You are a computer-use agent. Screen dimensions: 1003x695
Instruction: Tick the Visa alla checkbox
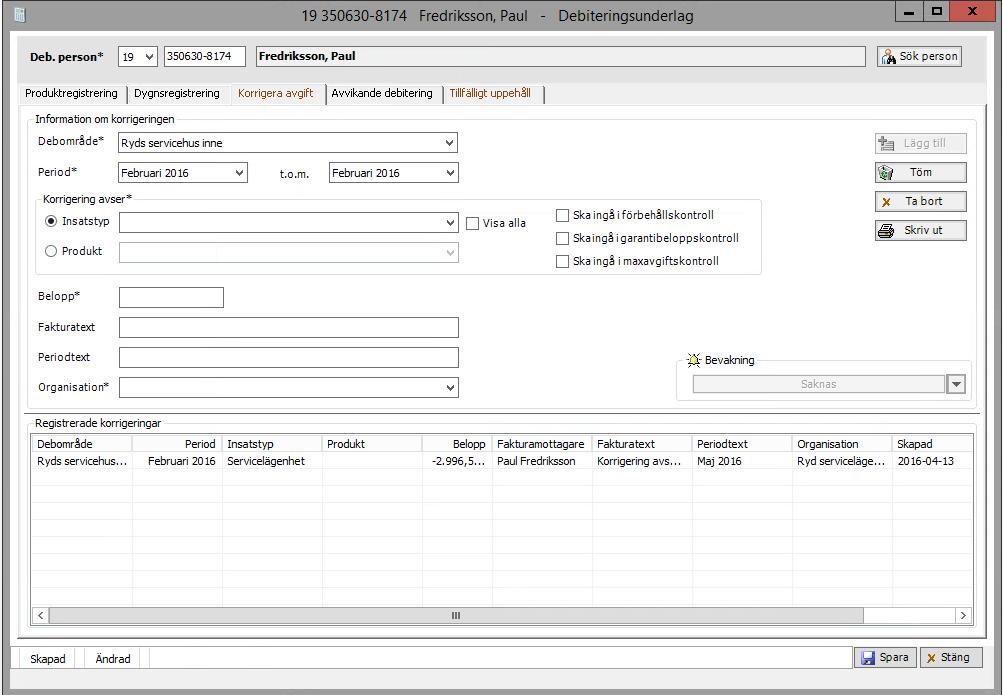(472, 223)
